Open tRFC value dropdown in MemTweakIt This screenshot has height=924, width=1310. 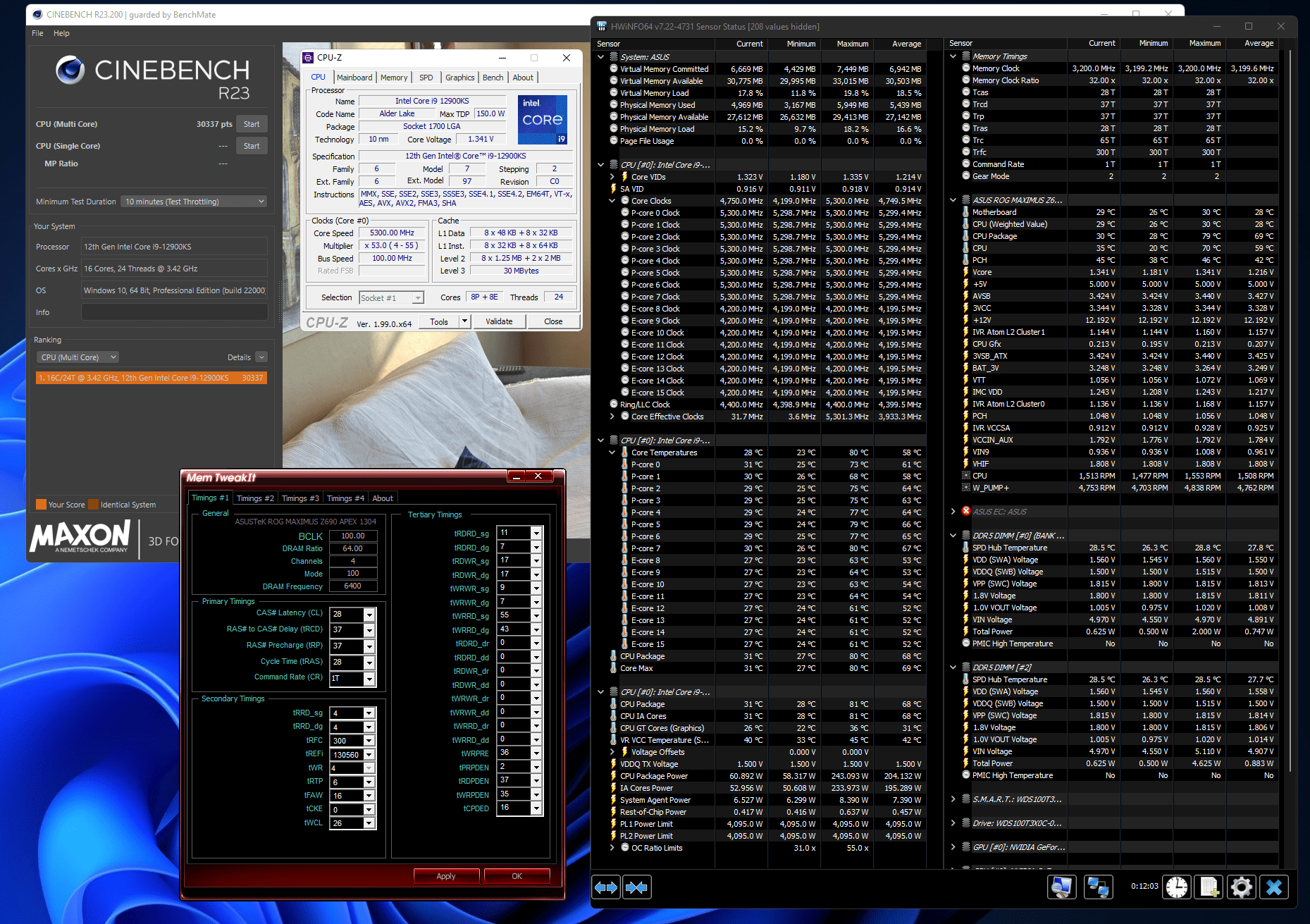pyautogui.click(x=369, y=741)
